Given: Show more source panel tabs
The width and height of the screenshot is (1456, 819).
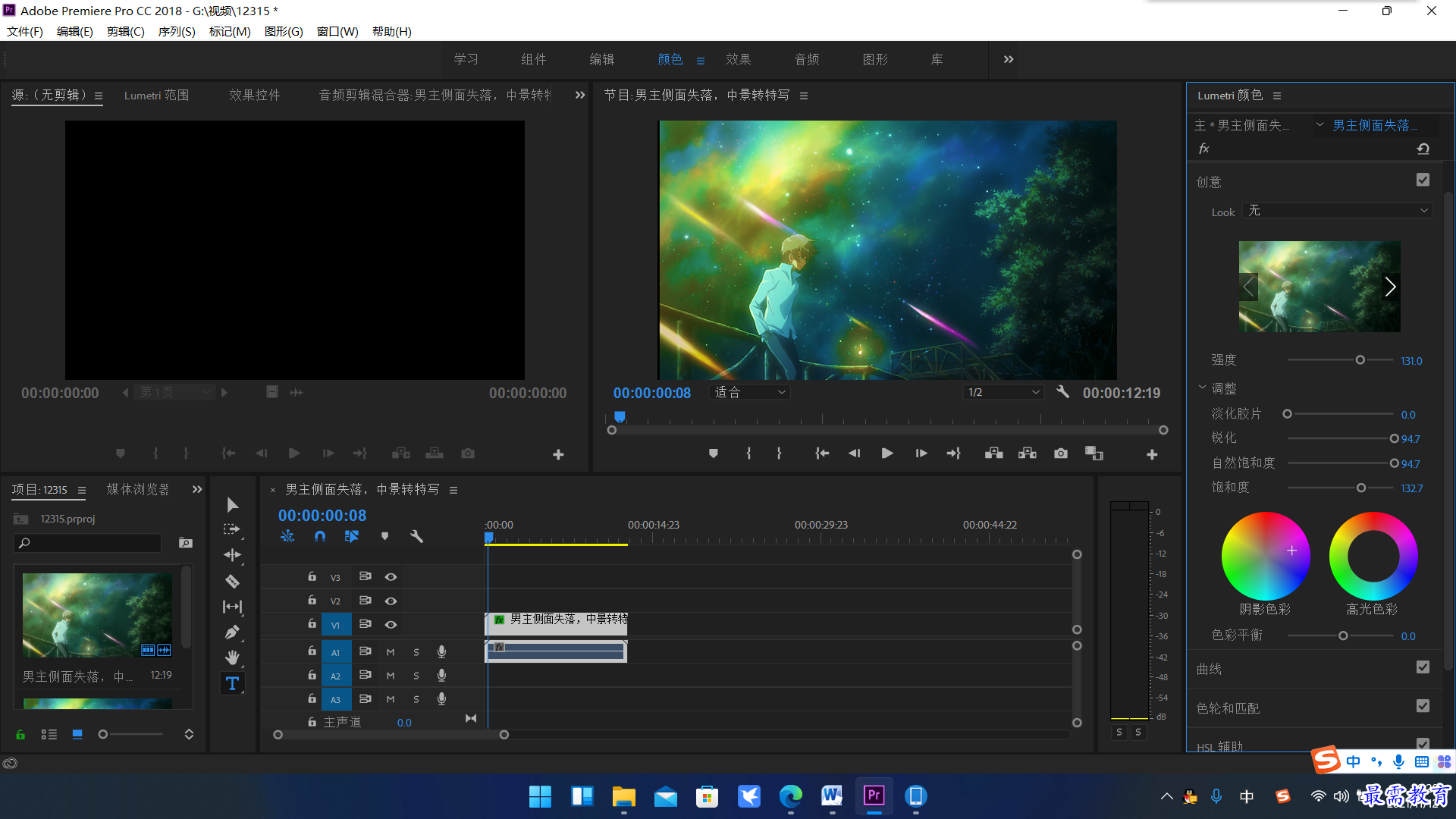Looking at the screenshot, I should [x=580, y=95].
